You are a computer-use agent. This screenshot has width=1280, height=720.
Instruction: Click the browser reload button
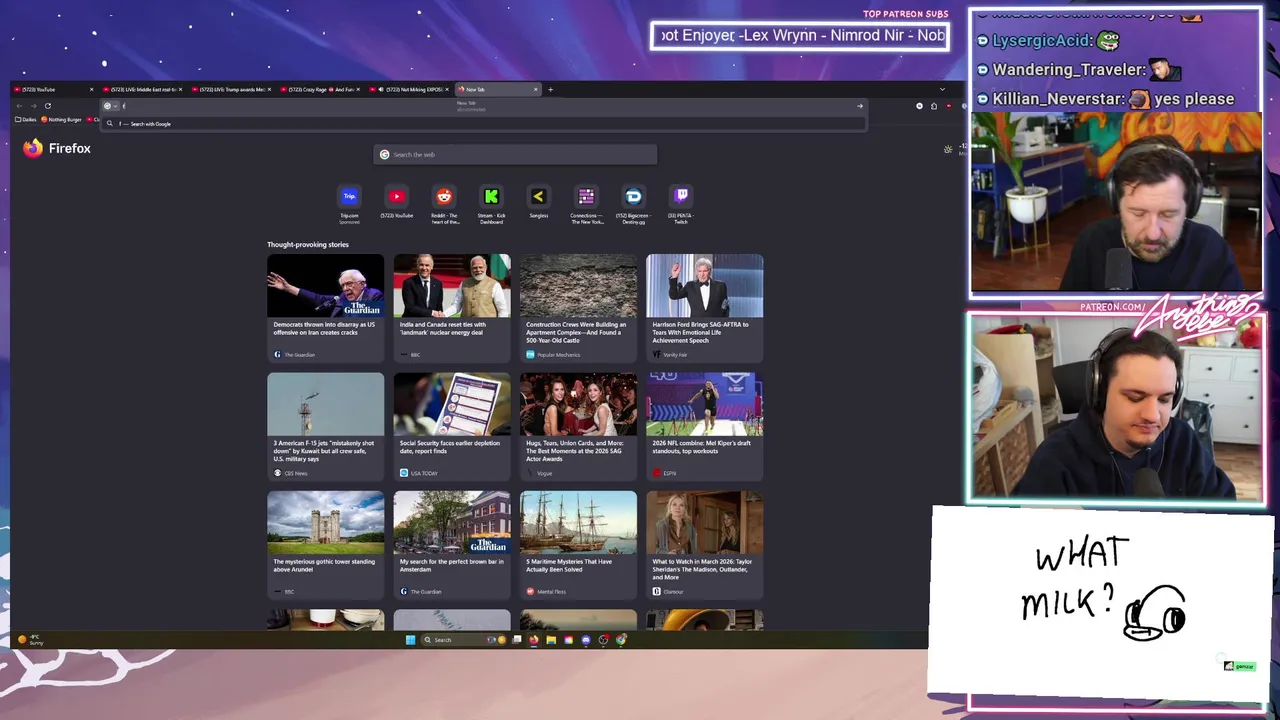tap(47, 106)
